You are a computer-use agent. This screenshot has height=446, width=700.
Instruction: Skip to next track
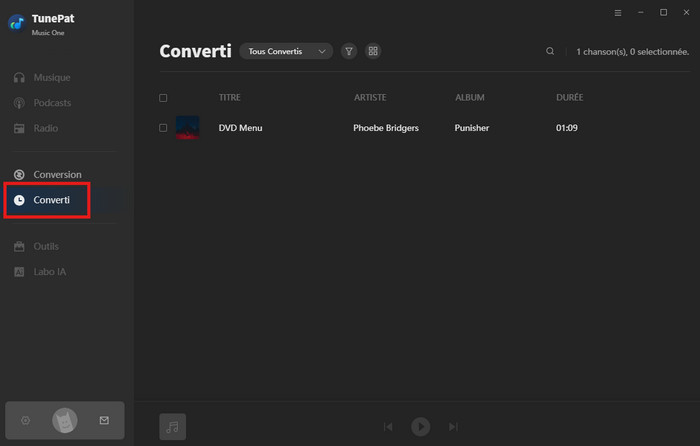pos(453,427)
